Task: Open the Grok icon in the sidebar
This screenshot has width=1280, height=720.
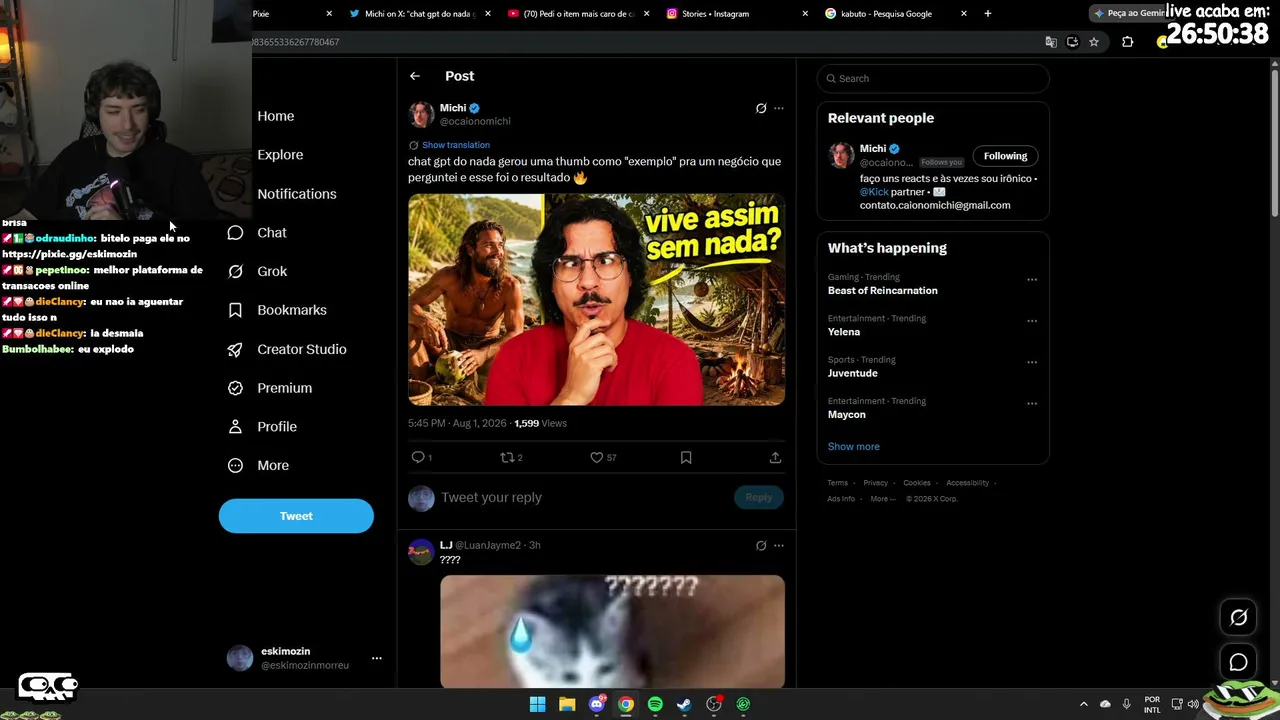Action: click(x=235, y=271)
